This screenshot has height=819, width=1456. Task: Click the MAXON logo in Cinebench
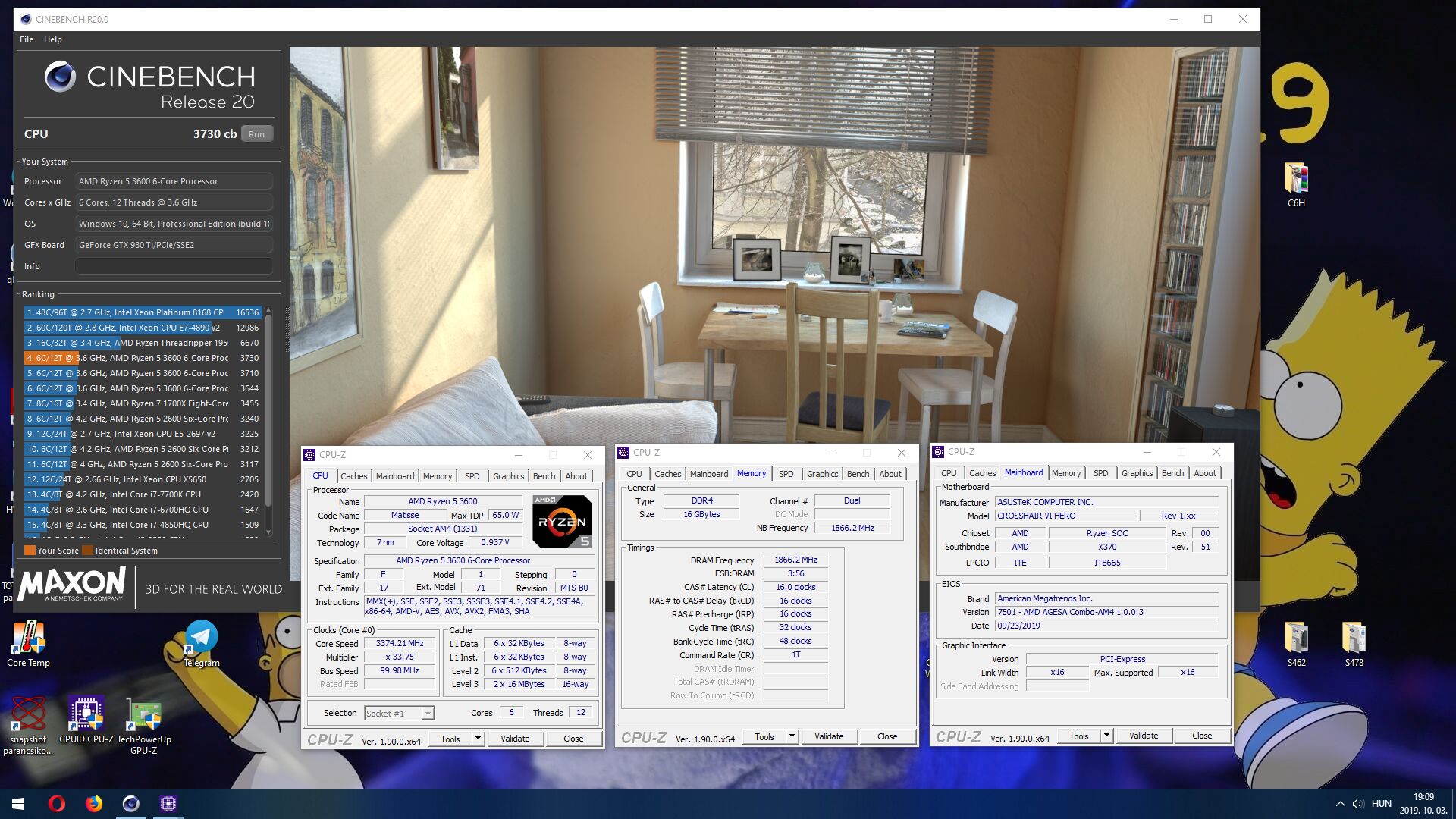pos(72,585)
